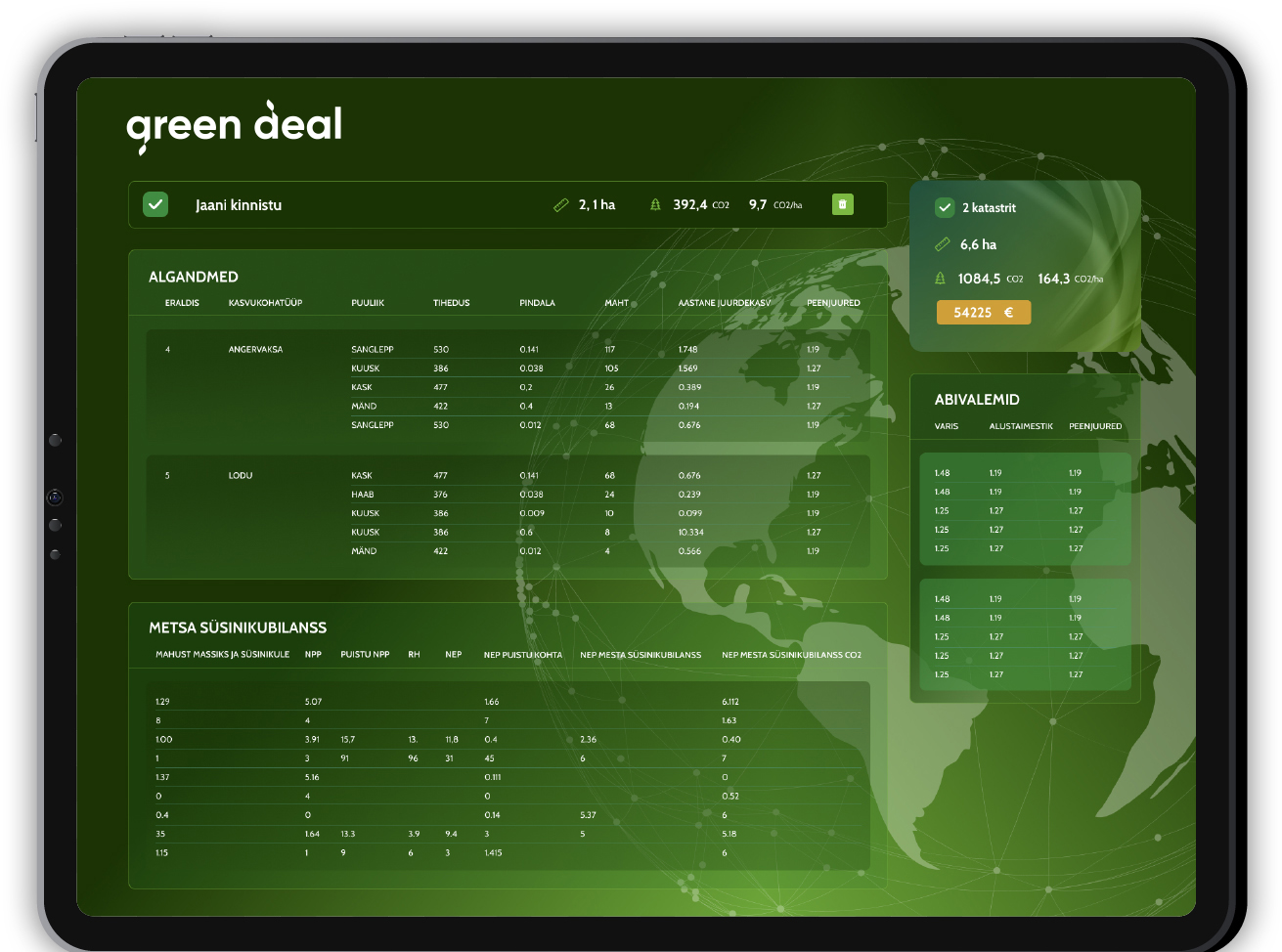Click the 5.18 CO2 balance value
The image size is (1282, 952).
[x=729, y=834]
